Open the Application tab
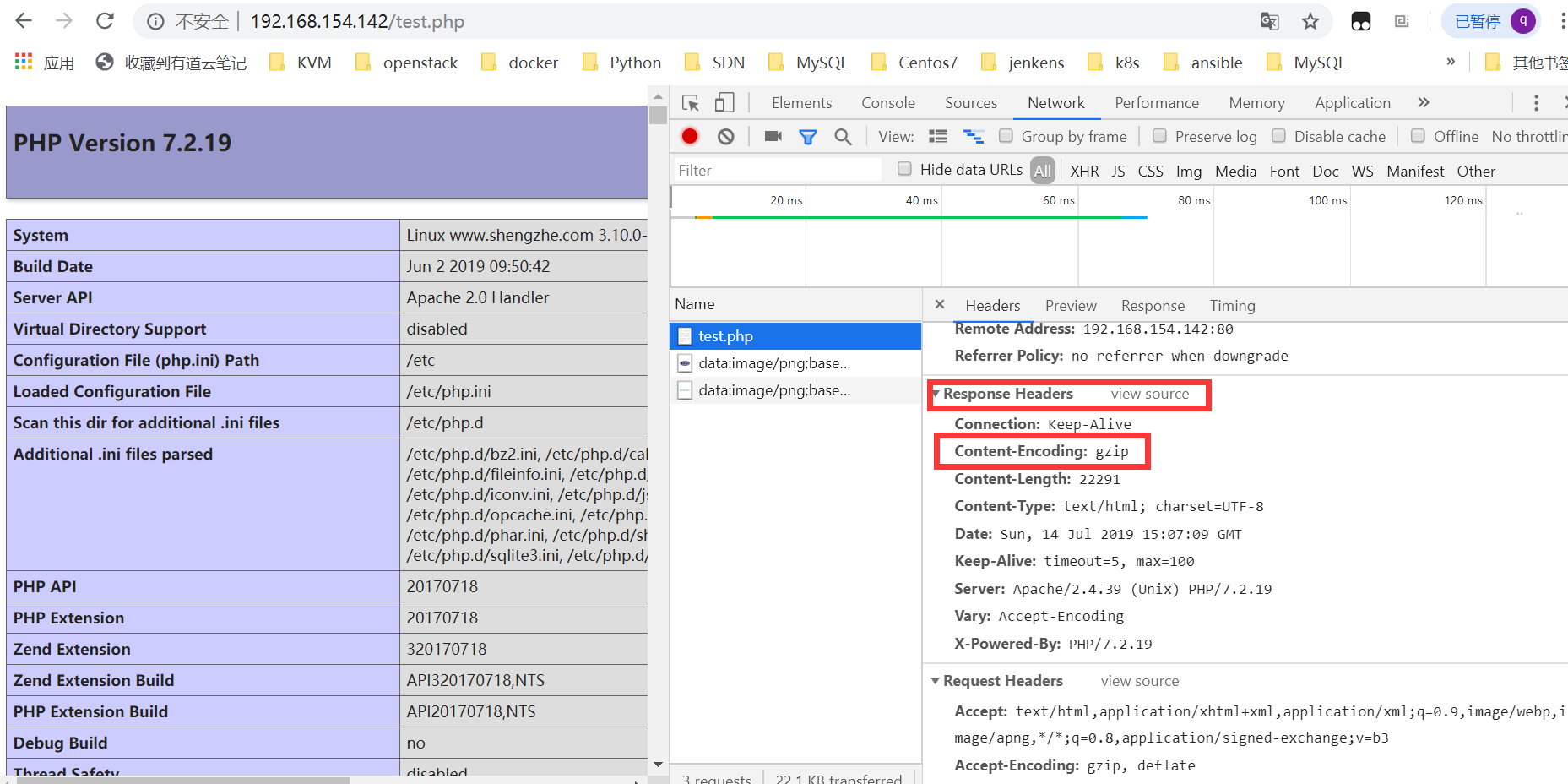The height and width of the screenshot is (784, 1568). click(x=1353, y=103)
